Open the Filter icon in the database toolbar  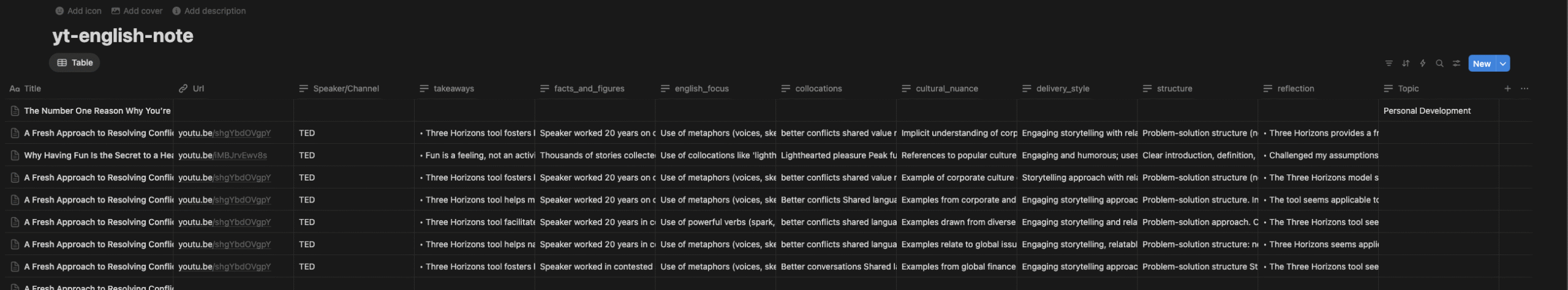pos(1389,64)
